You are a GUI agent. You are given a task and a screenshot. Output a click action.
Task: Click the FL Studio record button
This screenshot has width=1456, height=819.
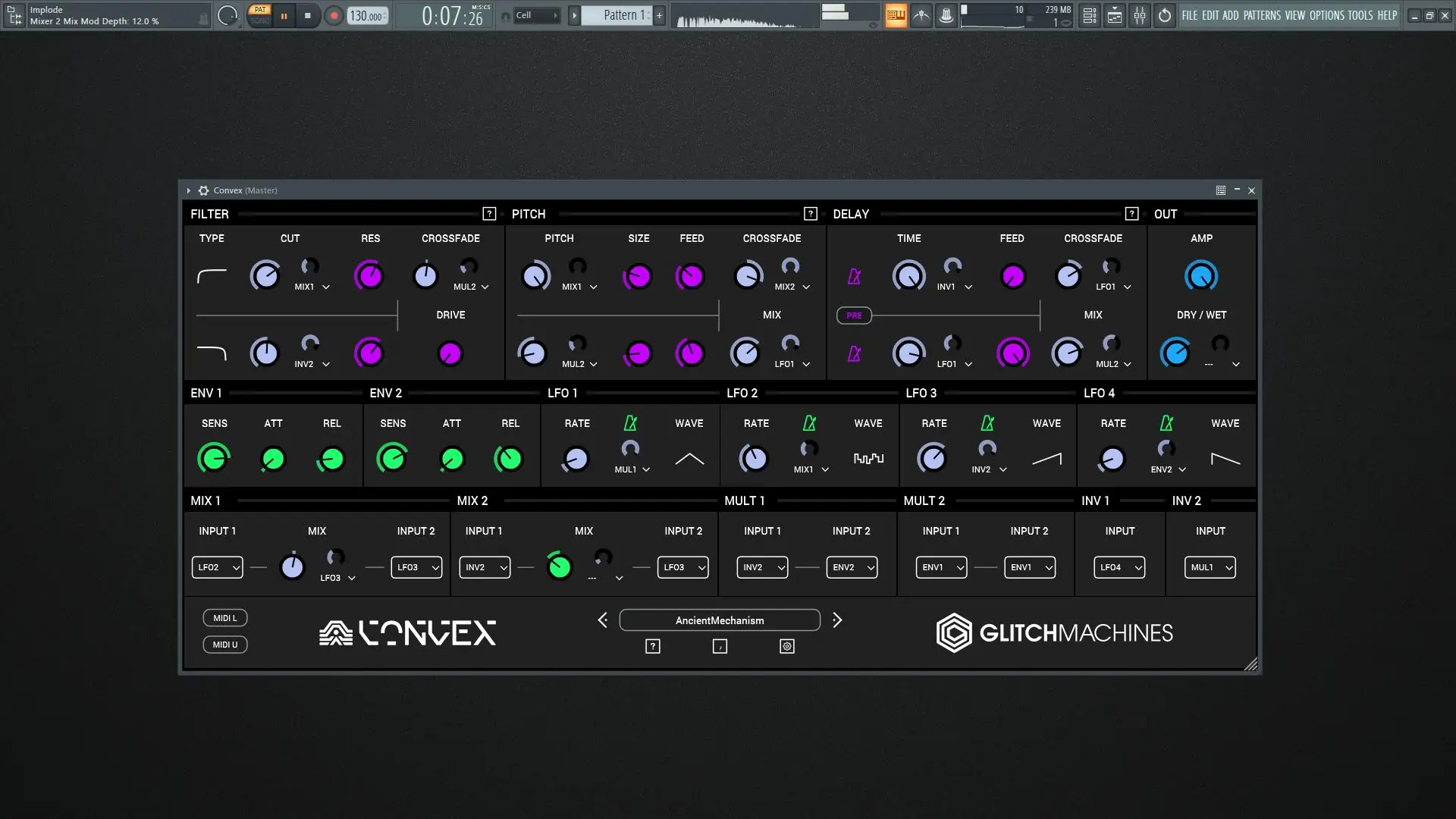[x=334, y=15]
